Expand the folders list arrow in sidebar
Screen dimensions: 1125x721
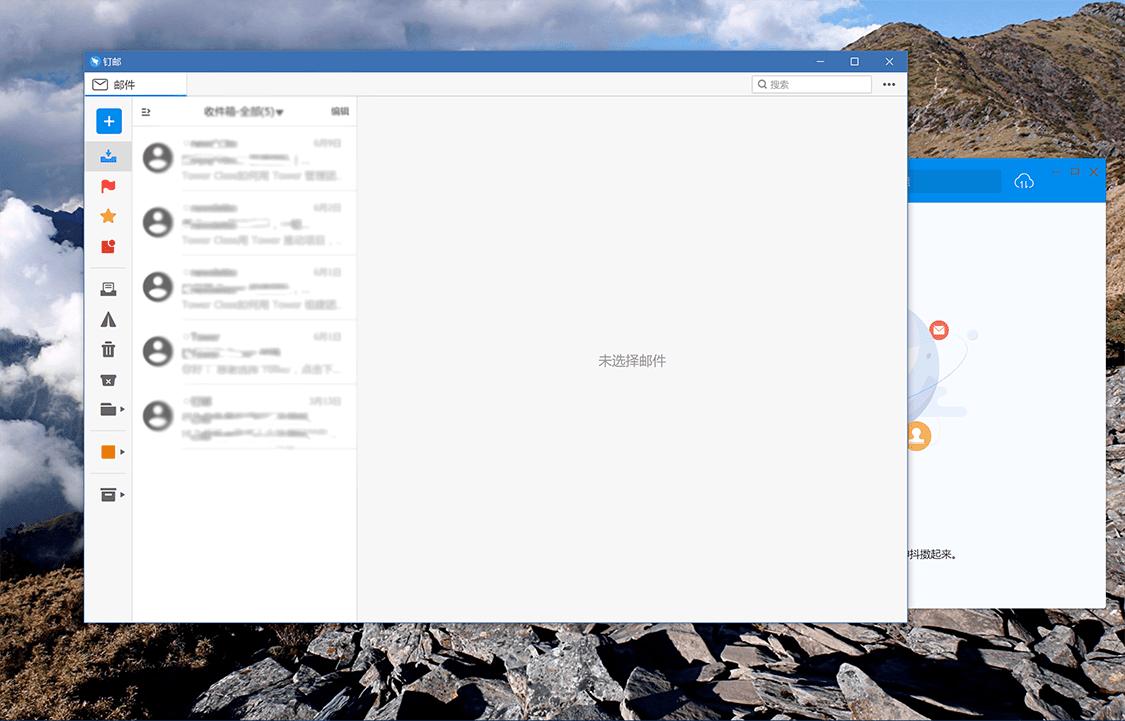[x=123, y=409]
